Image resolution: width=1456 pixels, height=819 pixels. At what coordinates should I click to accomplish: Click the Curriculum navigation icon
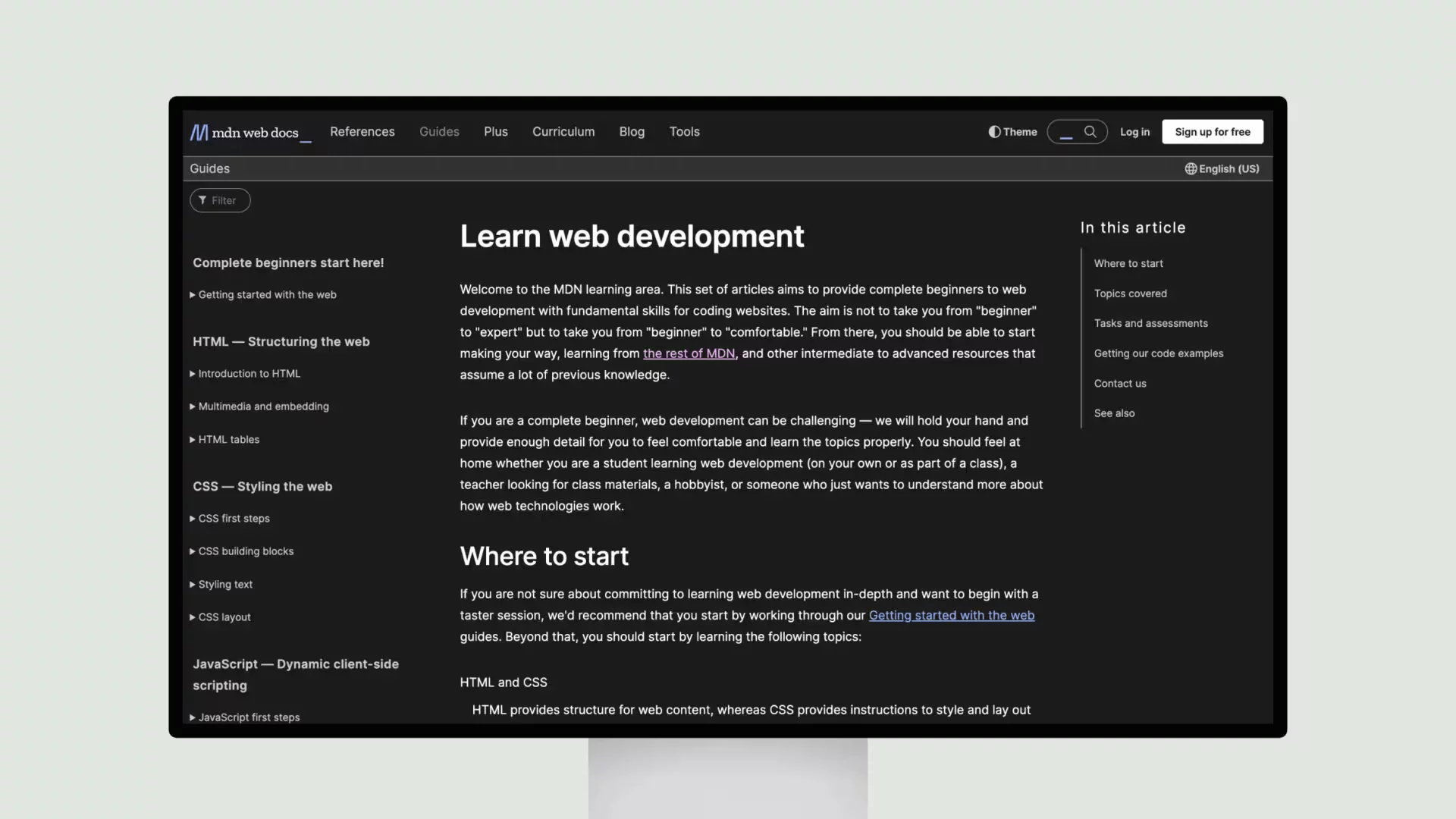(x=563, y=131)
